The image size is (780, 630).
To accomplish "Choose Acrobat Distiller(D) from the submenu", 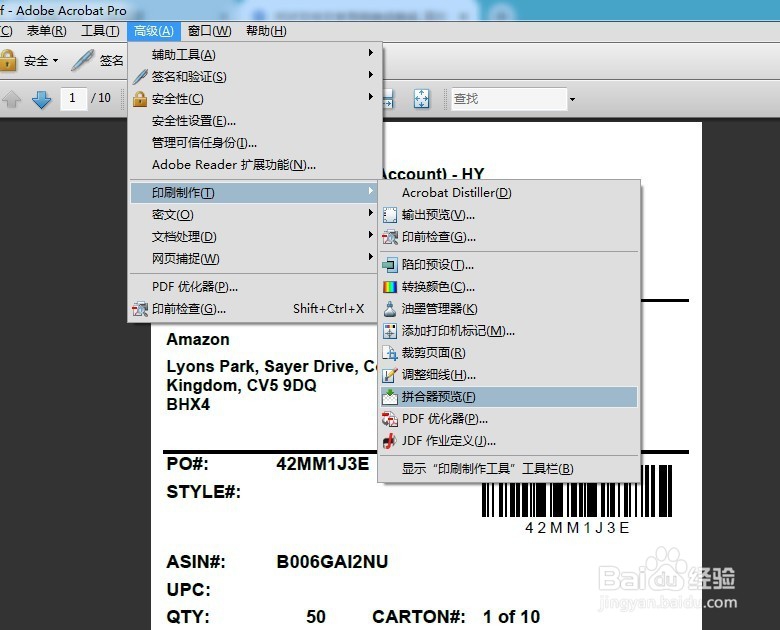I will 509,193.
